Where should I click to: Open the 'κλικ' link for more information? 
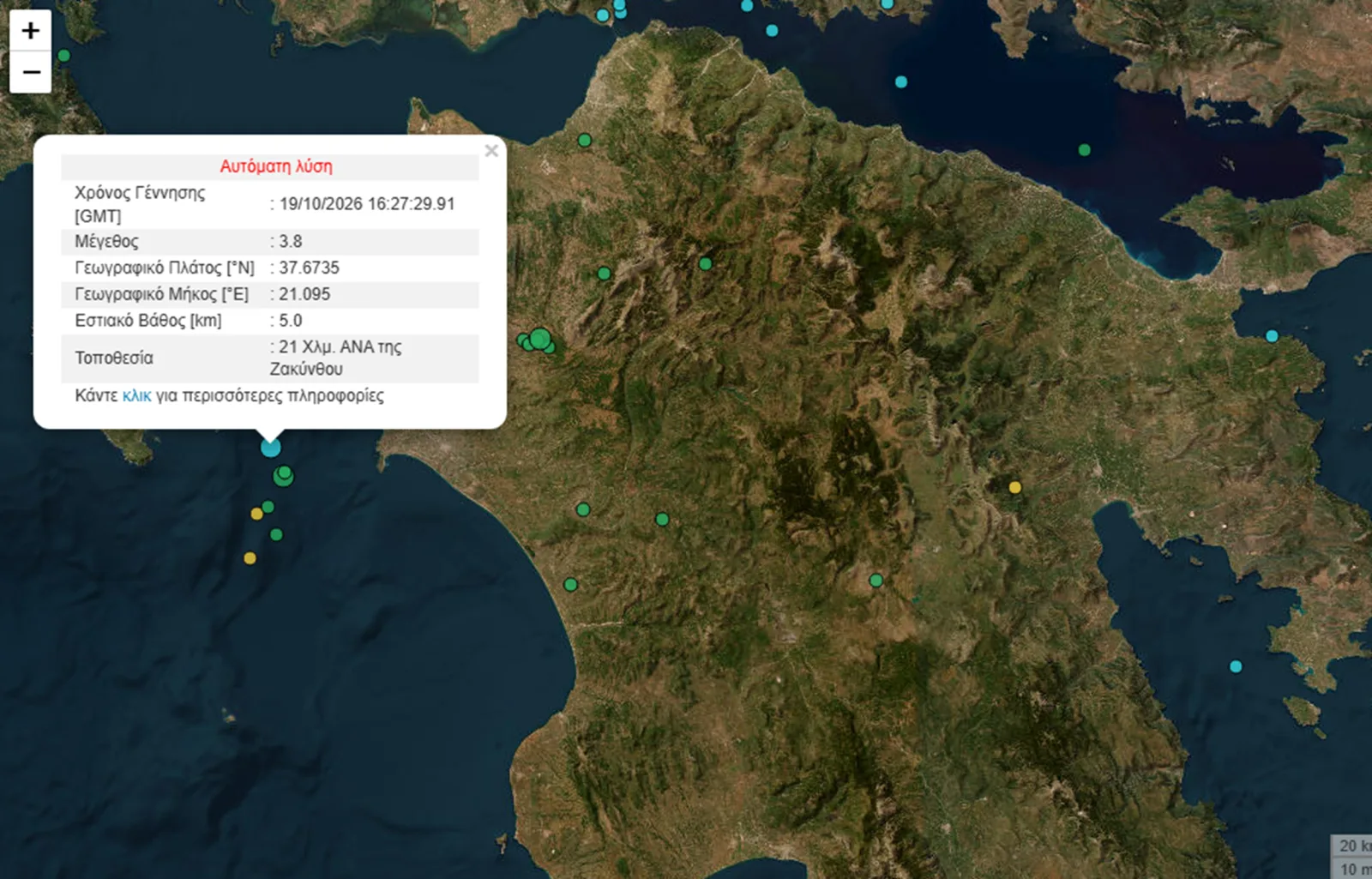(136, 395)
